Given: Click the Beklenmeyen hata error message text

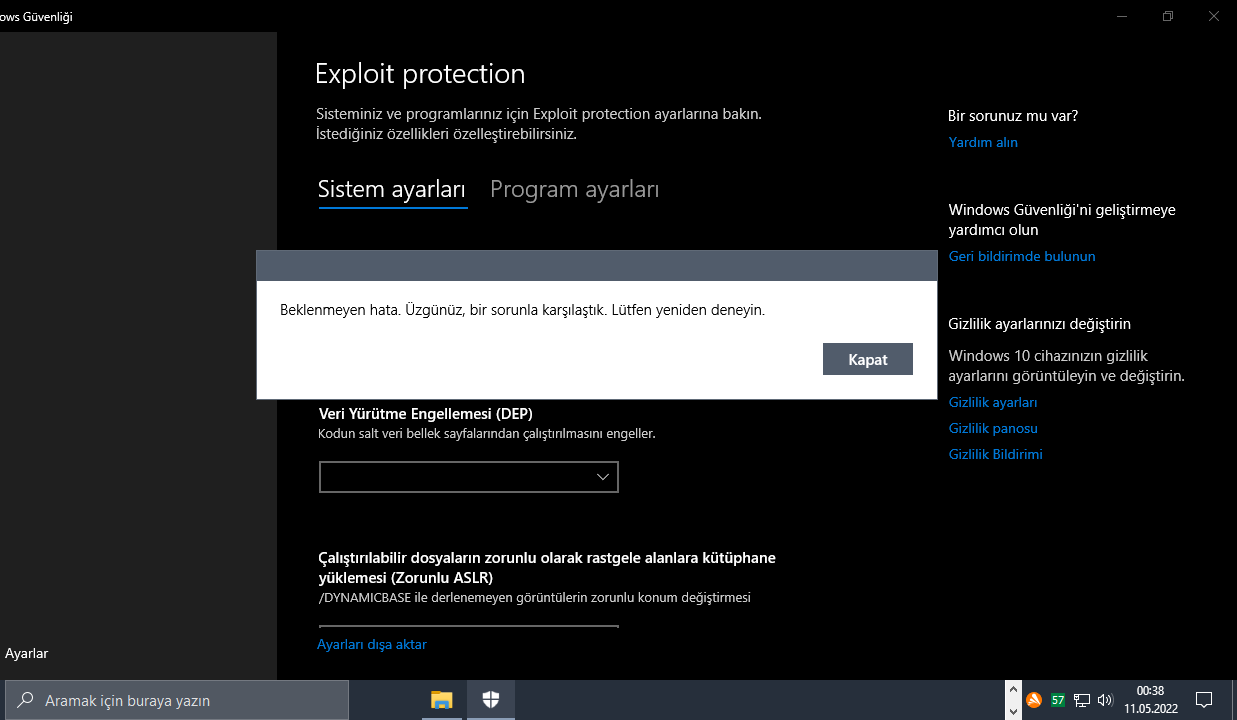Looking at the screenshot, I should click(522, 310).
